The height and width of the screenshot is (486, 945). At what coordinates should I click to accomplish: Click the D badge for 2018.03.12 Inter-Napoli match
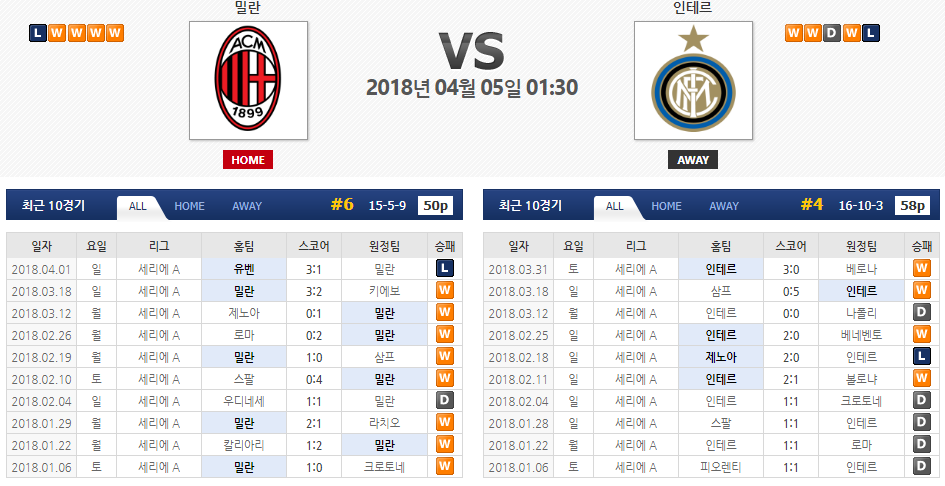(x=921, y=312)
